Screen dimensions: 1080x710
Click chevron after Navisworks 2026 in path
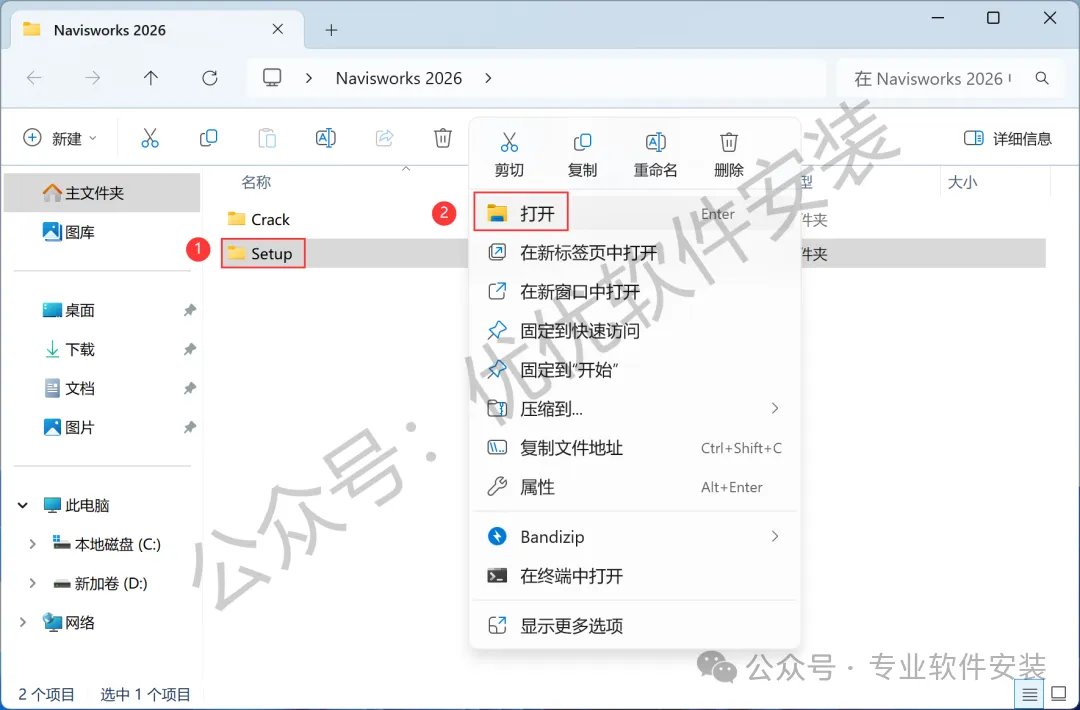pos(488,79)
